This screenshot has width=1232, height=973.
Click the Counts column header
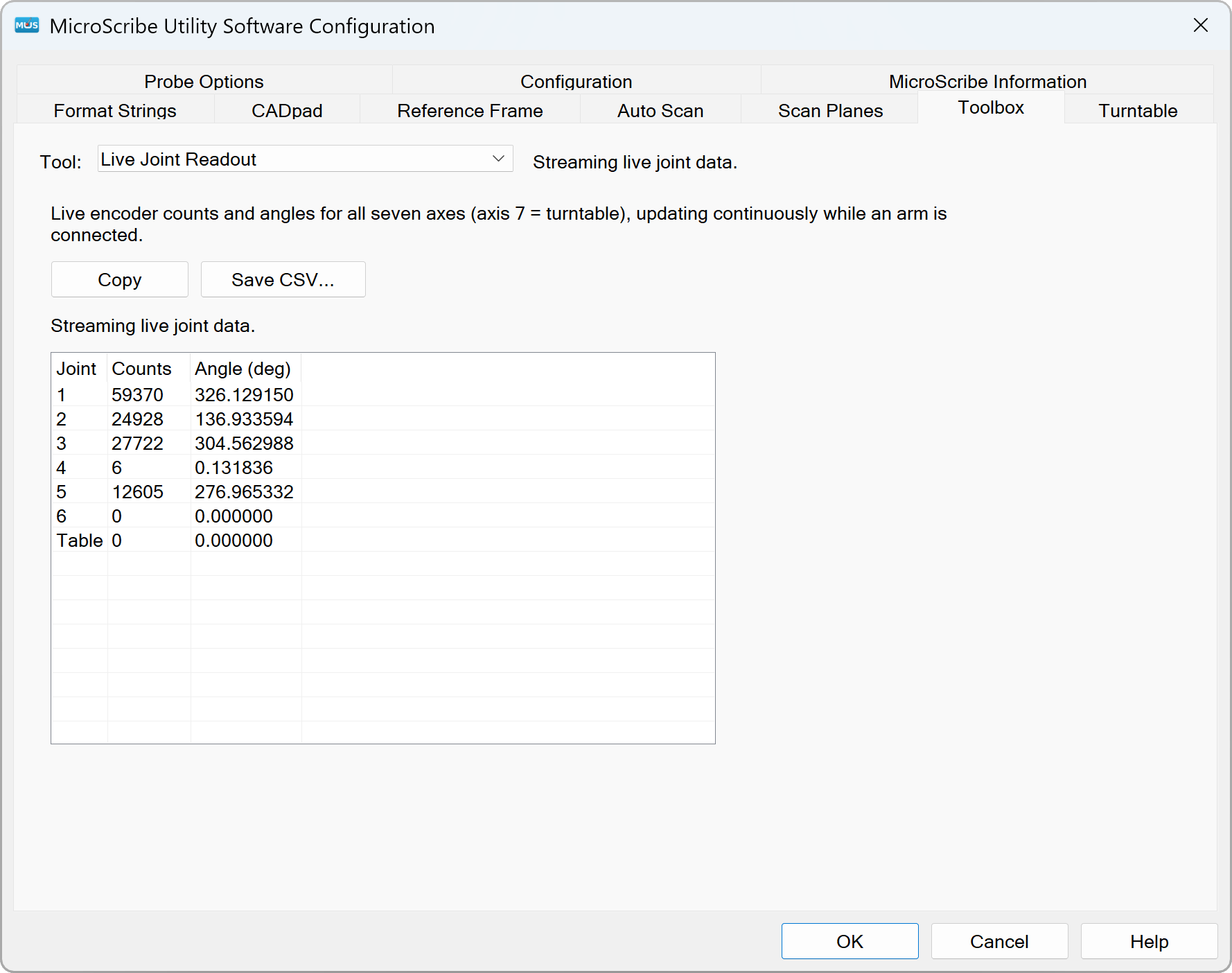point(149,369)
